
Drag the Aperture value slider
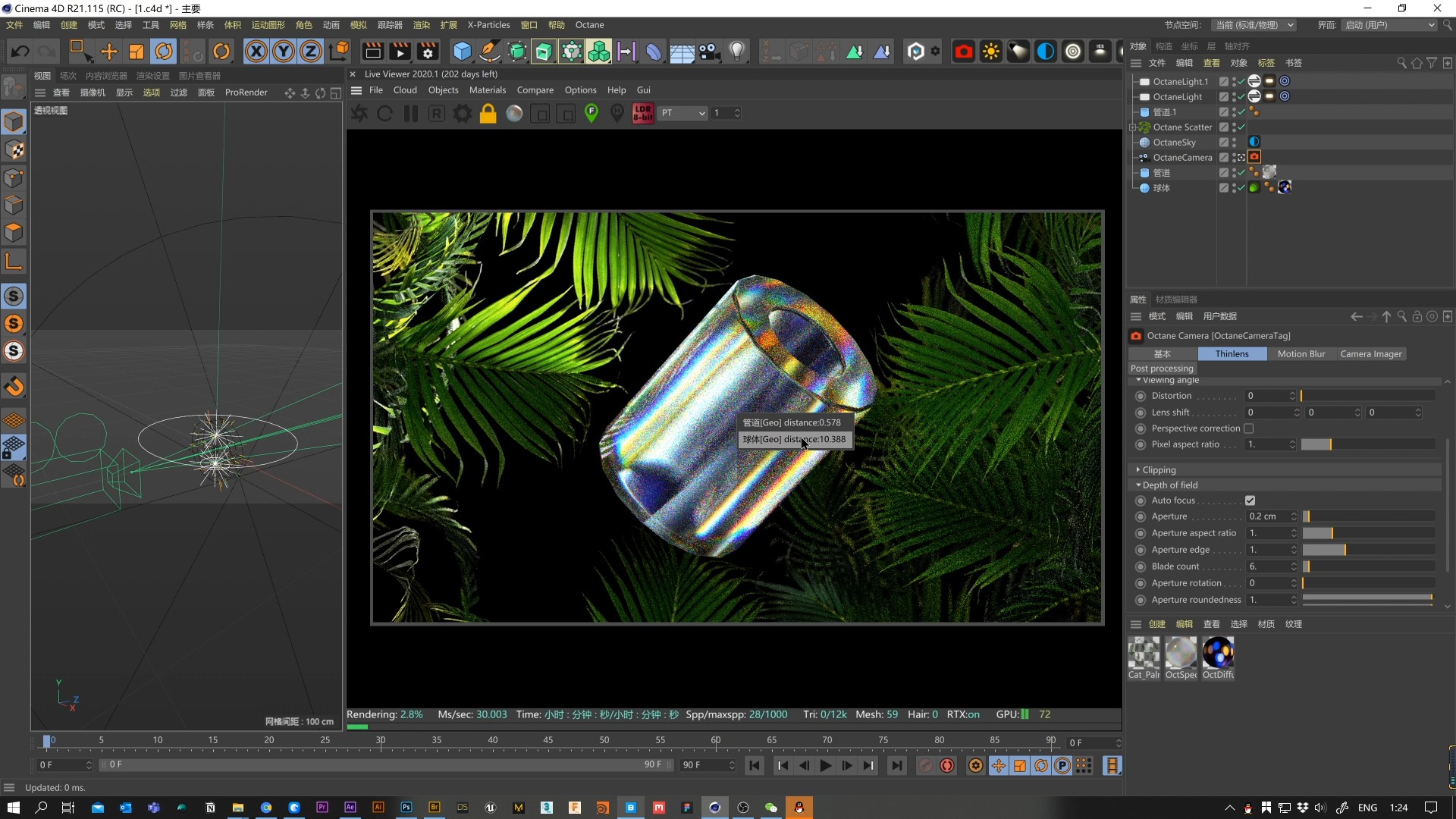pos(1308,516)
